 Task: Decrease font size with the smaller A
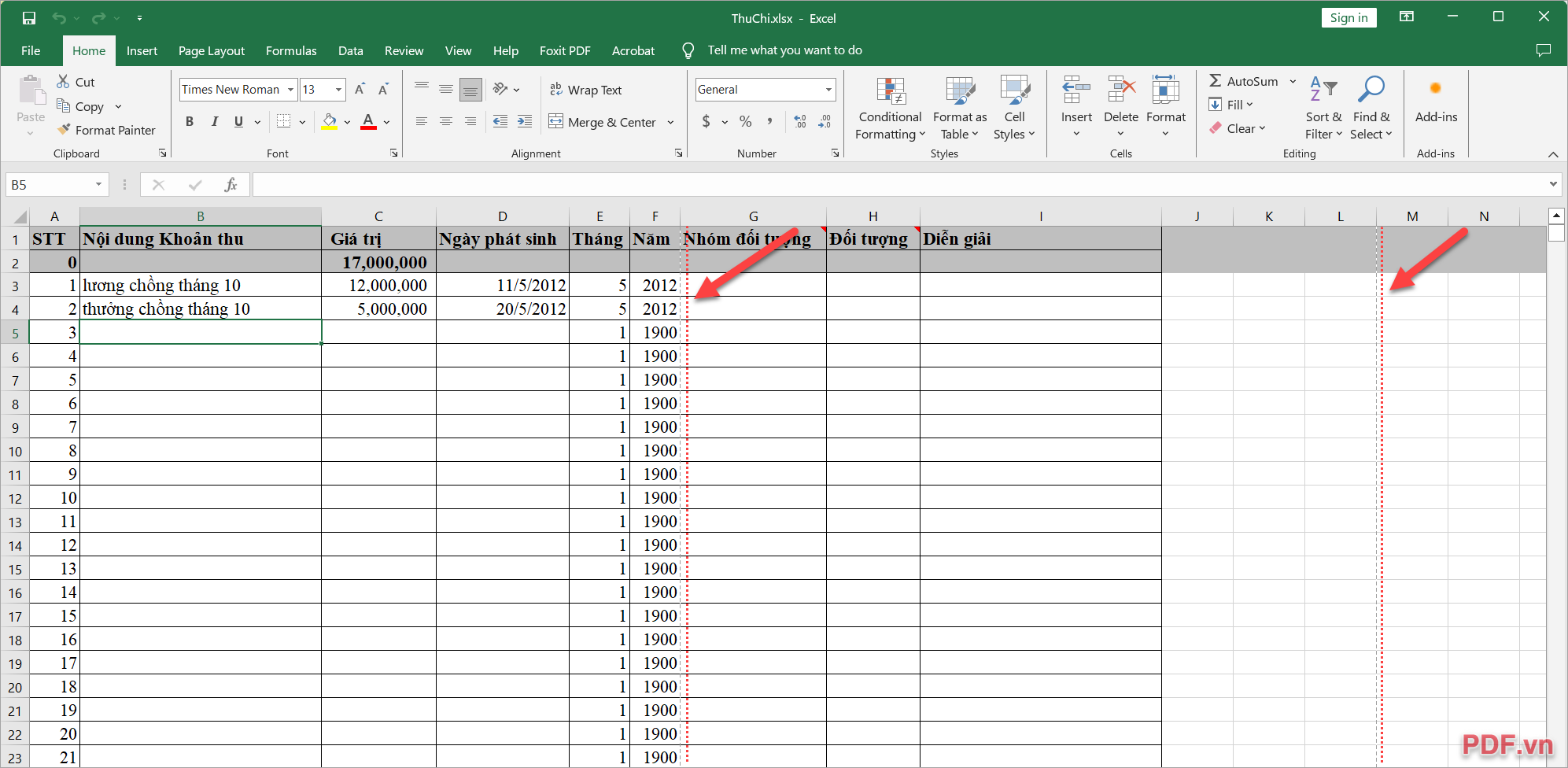383,89
